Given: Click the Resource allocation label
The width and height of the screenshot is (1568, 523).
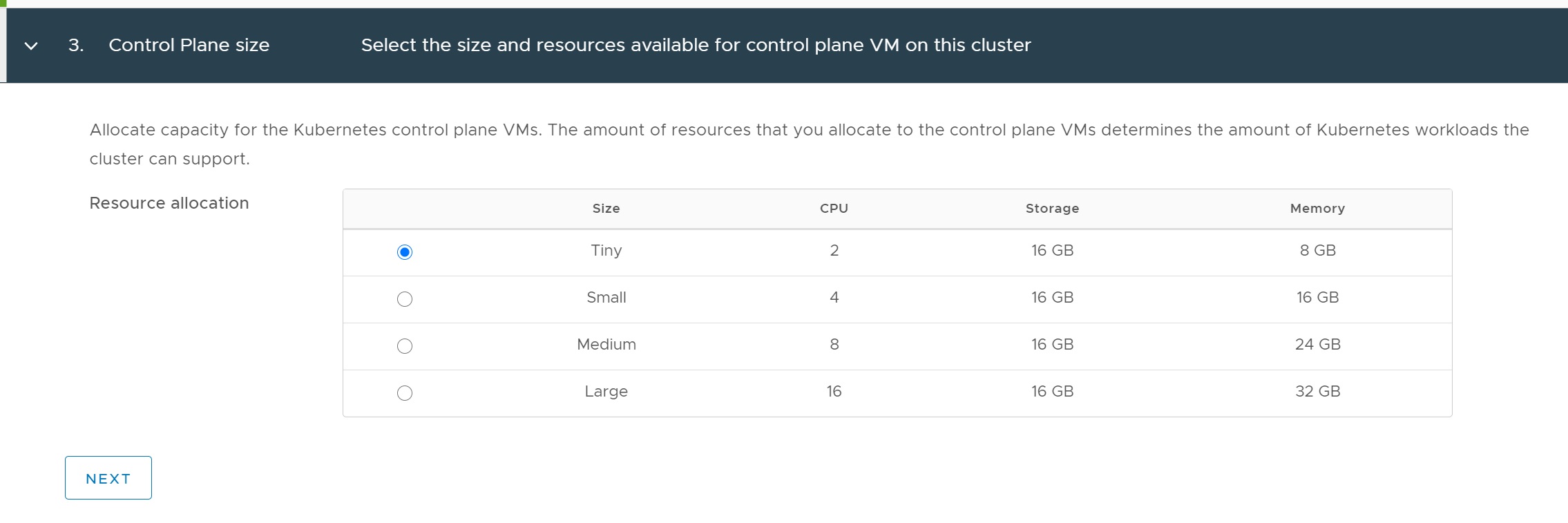Looking at the screenshot, I should (169, 203).
